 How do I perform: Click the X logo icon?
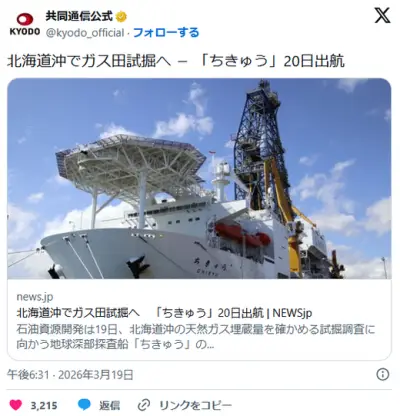tap(382, 15)
